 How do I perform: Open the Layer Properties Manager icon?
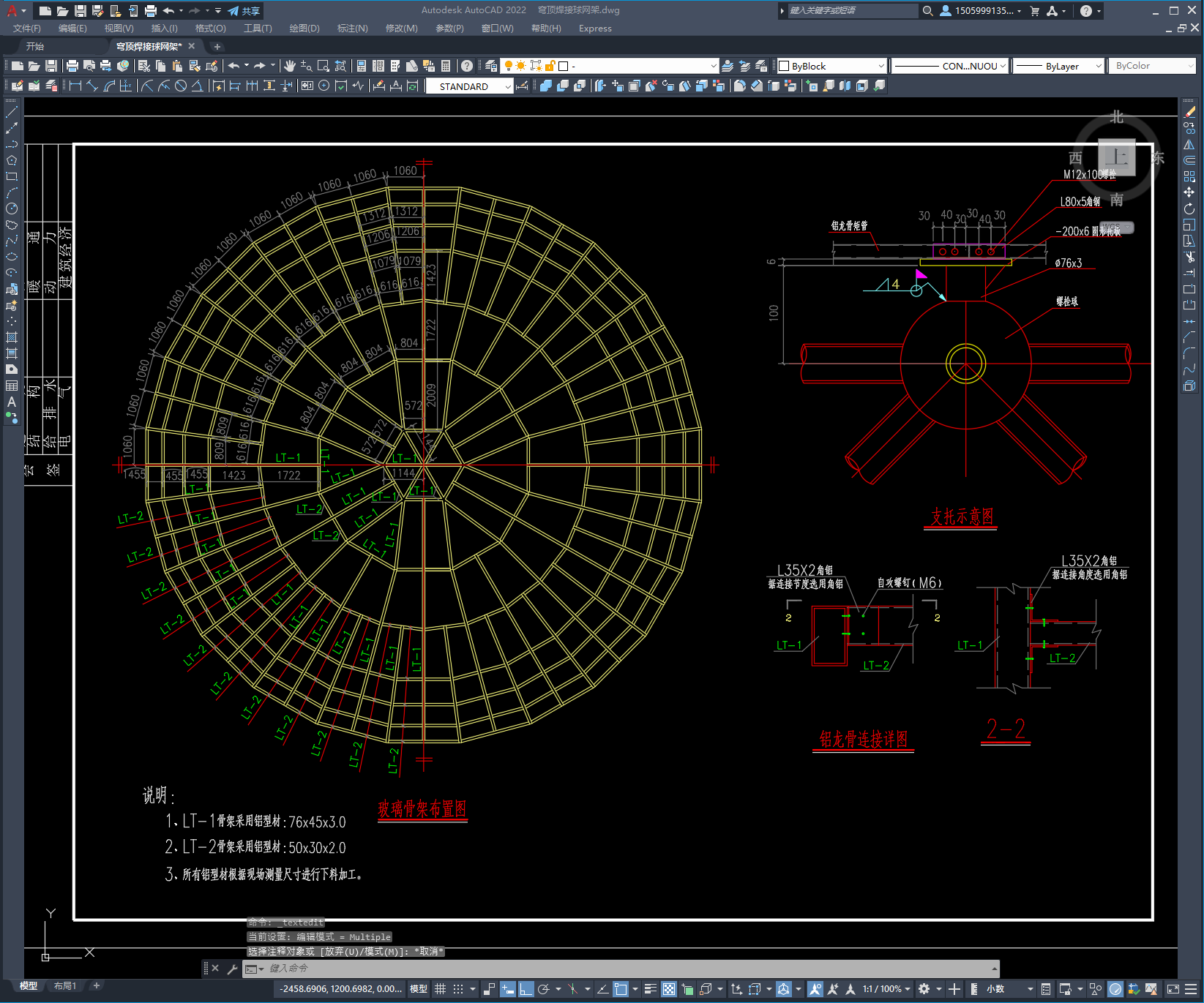pyautogui.click(x=491, y=66)
